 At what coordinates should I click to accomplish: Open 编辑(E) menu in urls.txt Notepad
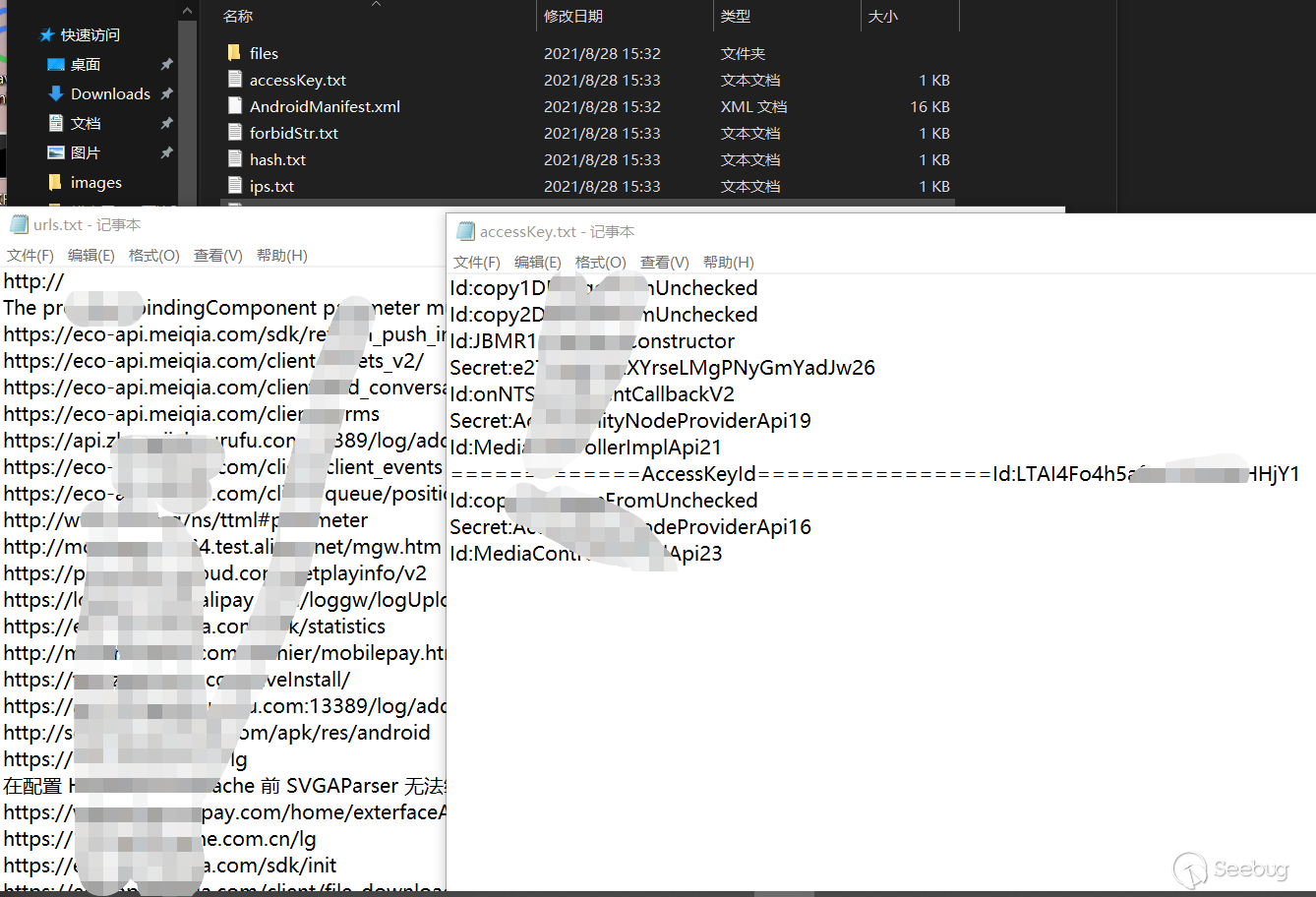[91, 256]
